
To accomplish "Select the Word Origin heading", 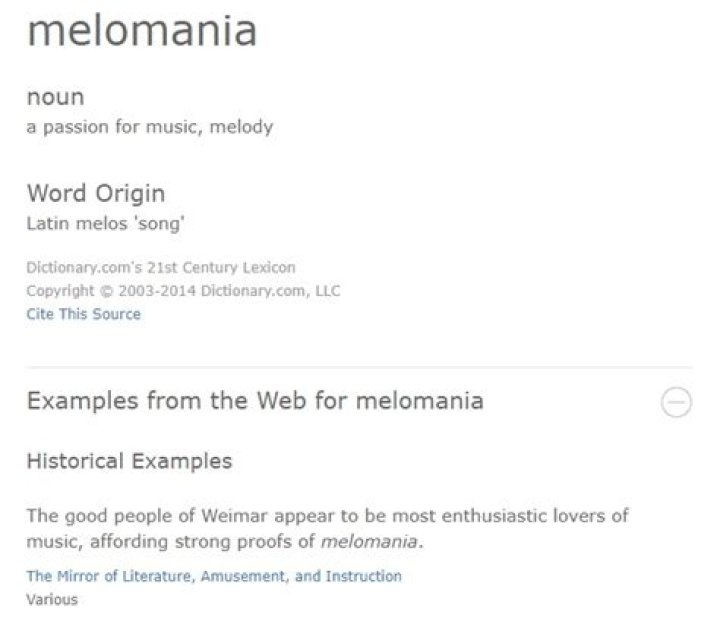I will click(x=96, y=193).
